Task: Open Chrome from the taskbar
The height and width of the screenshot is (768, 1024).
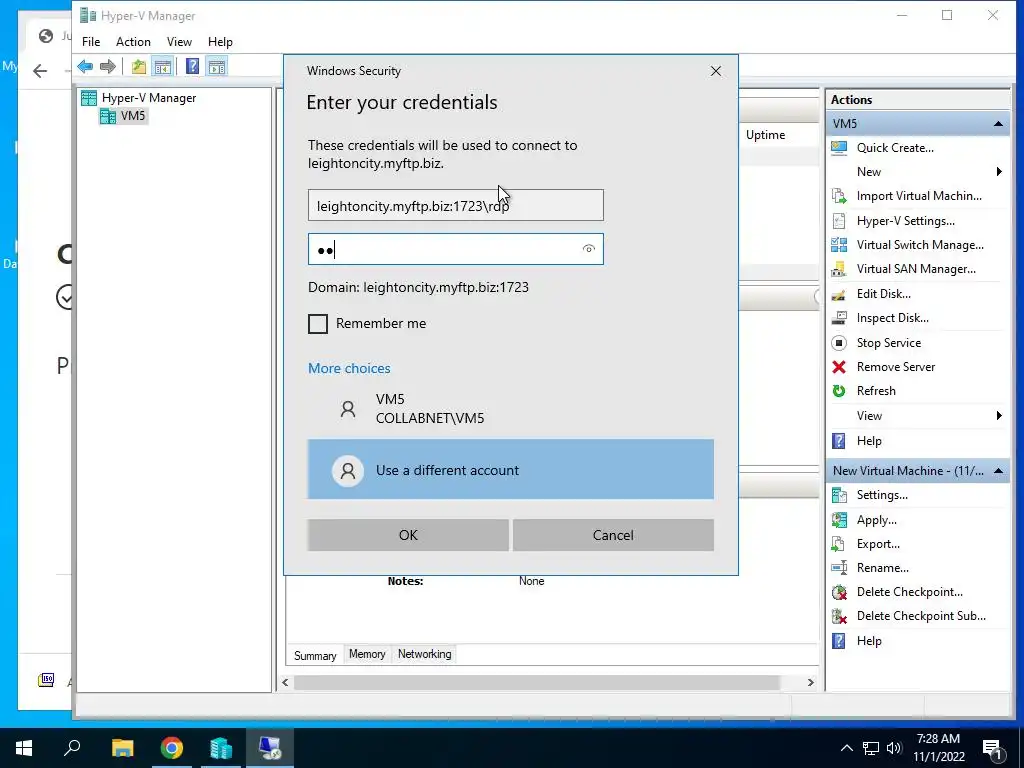Action: [x=172, y=748]
